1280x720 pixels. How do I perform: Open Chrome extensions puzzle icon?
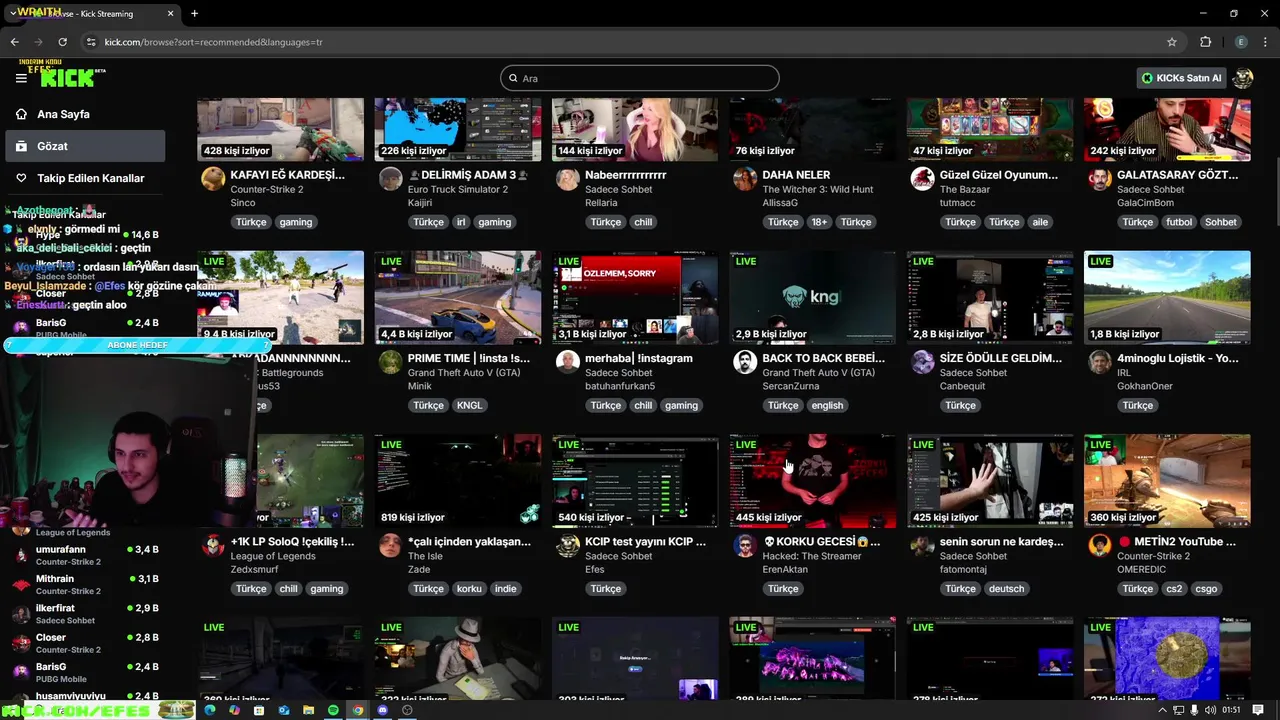[1205, 42]
